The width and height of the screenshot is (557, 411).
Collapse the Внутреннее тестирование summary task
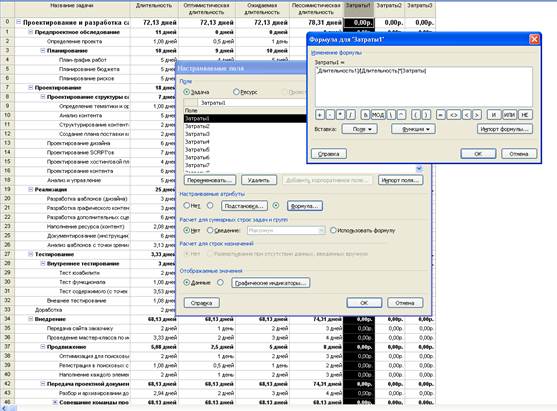click(x=43, y=263)
